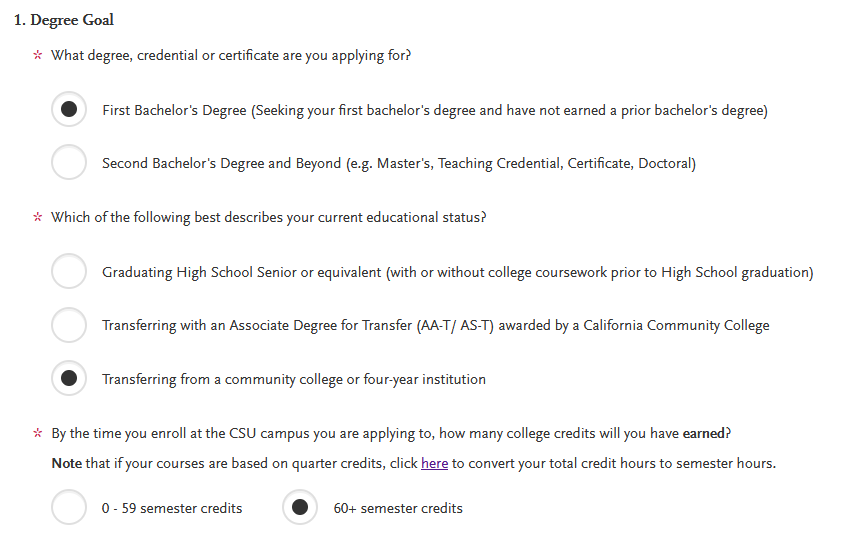Select the 60+ semester credits radio circle
The height and width of the screenshot is (539, 843).
300,508
